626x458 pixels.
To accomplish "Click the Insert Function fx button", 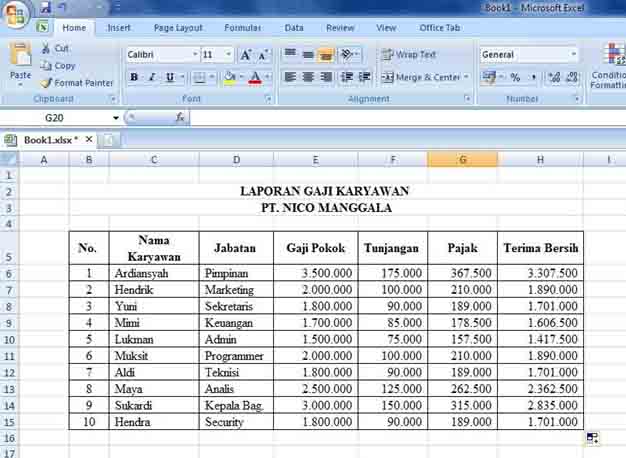I will pyautogui.click(x=180, y=117).
